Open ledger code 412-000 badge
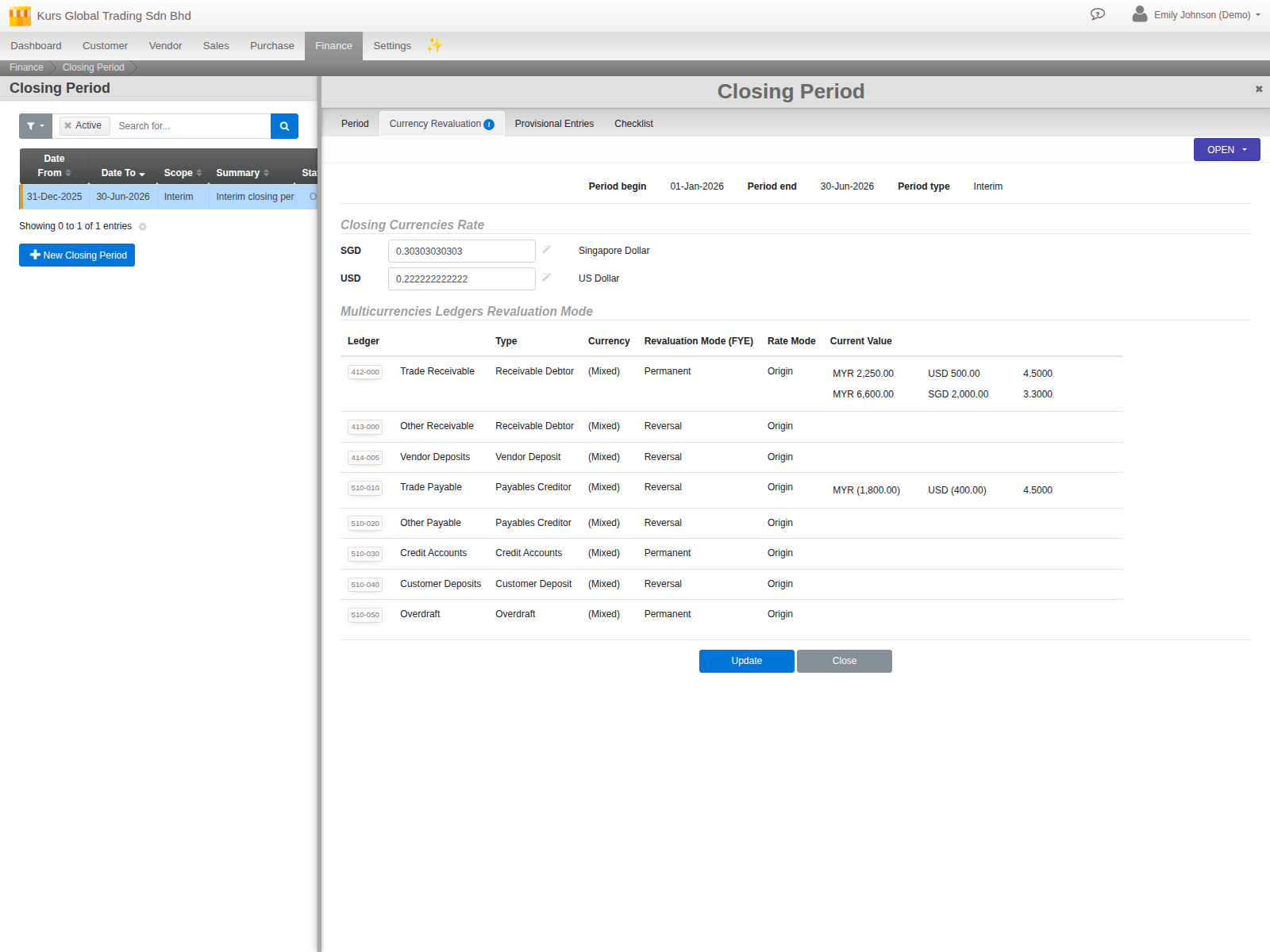This screenshot has height=952, width=1270. (365, 372)
